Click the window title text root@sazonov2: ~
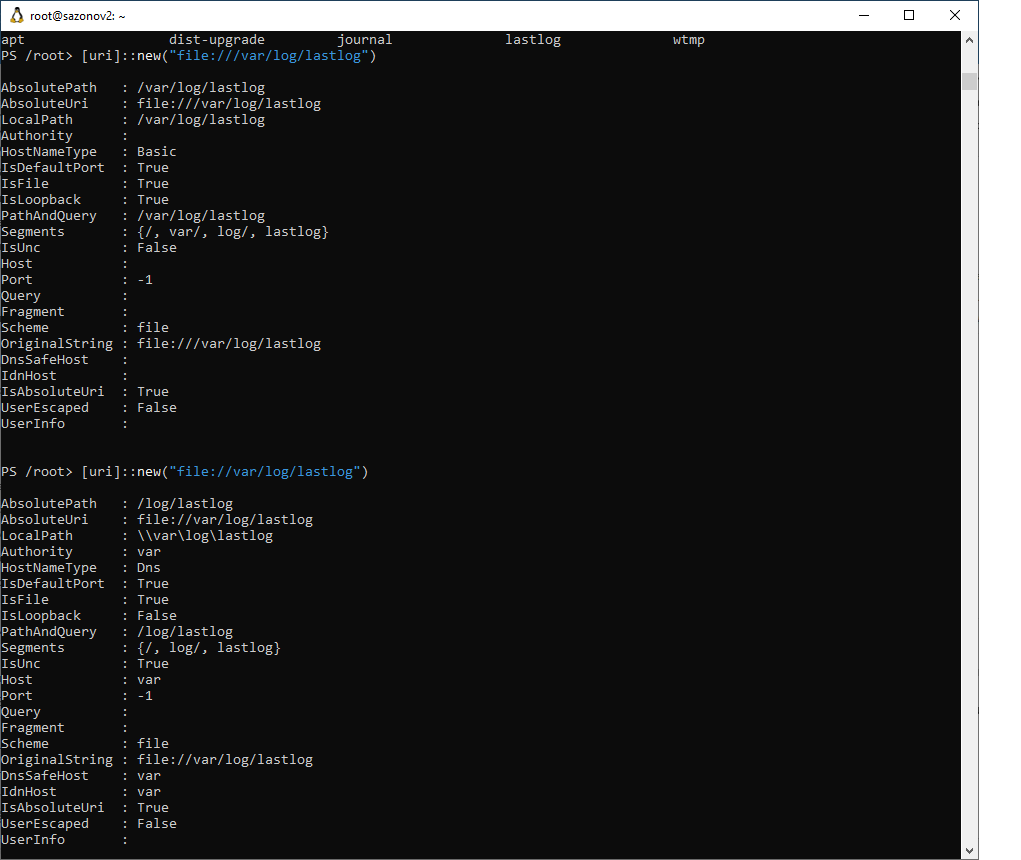Screen dimensions: 1021x860 pyautogui.click(x=77, y=16)
